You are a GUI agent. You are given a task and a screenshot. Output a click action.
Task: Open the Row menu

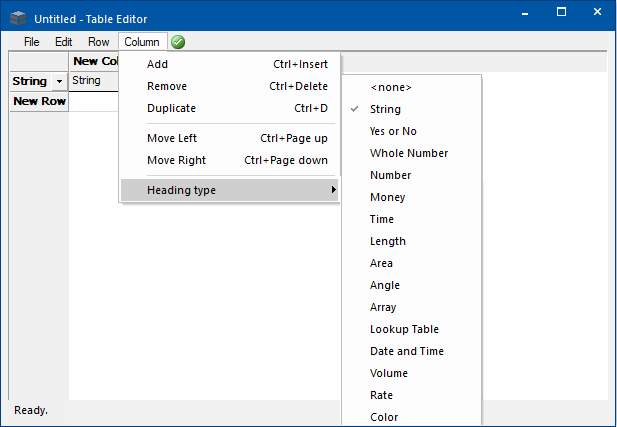click(x=98, y=42)
